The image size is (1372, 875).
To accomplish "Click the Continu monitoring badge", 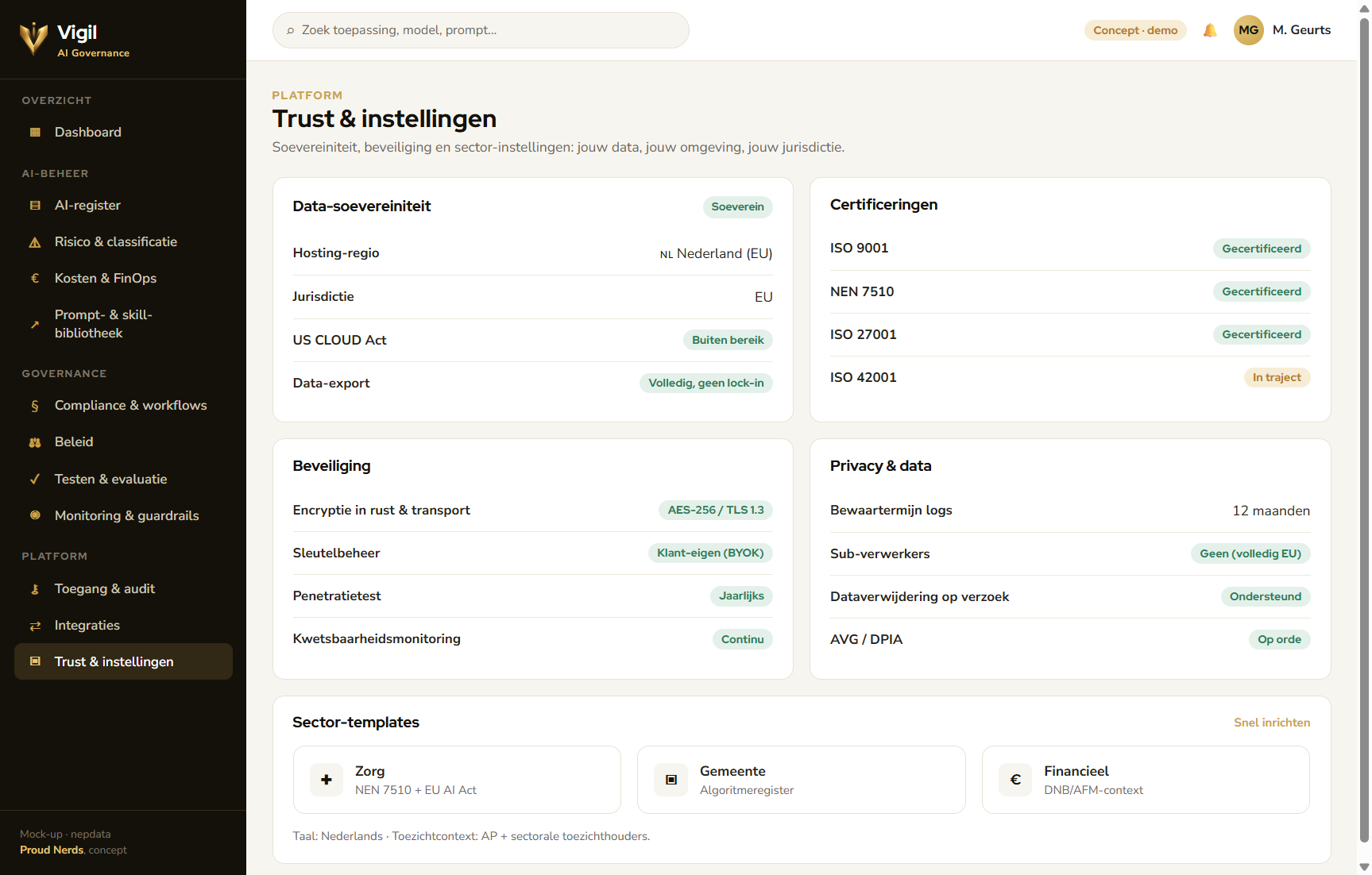I will tap(742, 639).
